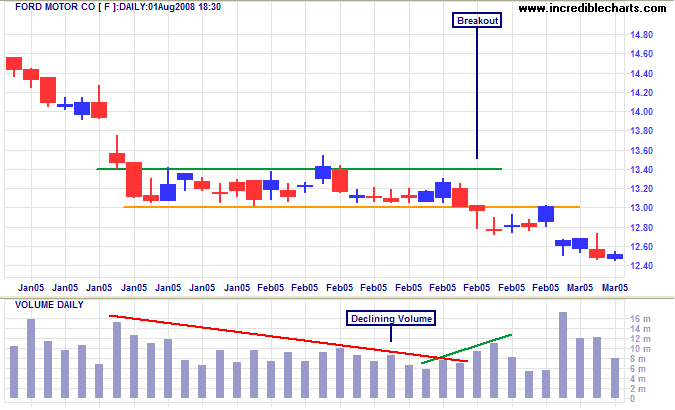Click the 13.80 price axis label
The width and height of the screenshot is (675, 410).
coord(641,131)
